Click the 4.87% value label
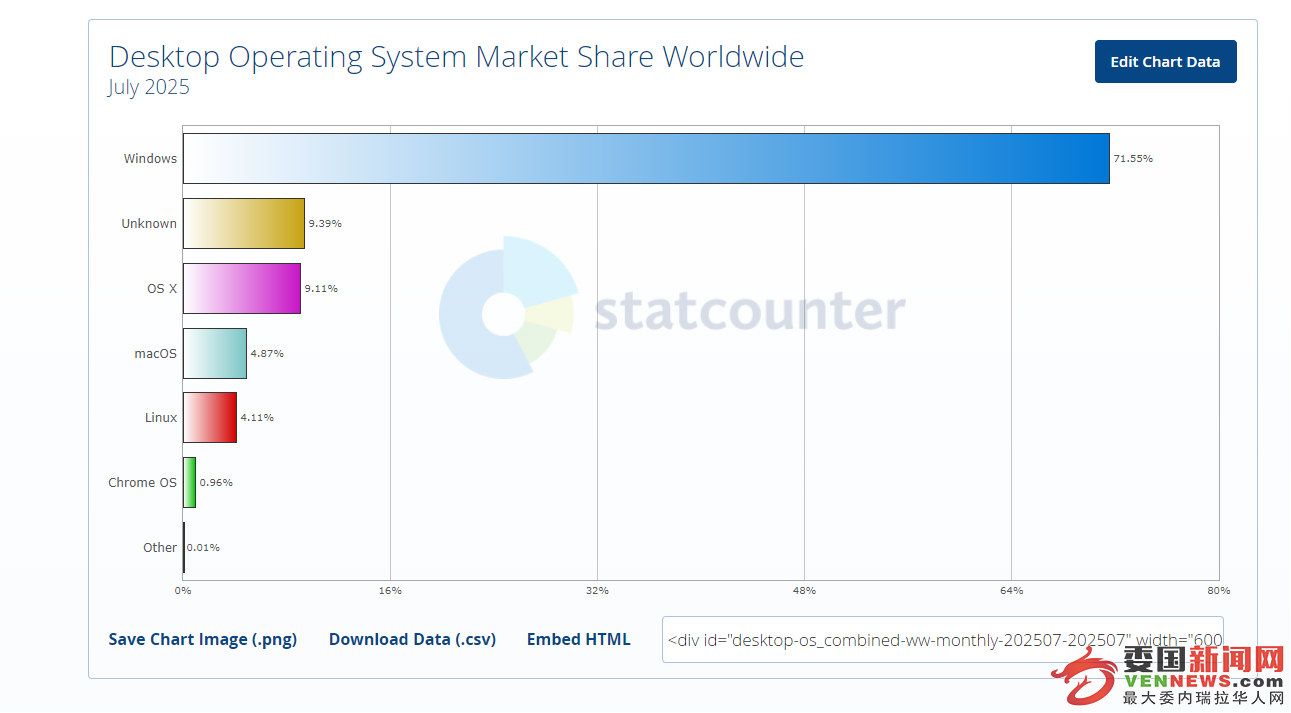This screenshot has width=1291, height=713. [x=267, y=353]
